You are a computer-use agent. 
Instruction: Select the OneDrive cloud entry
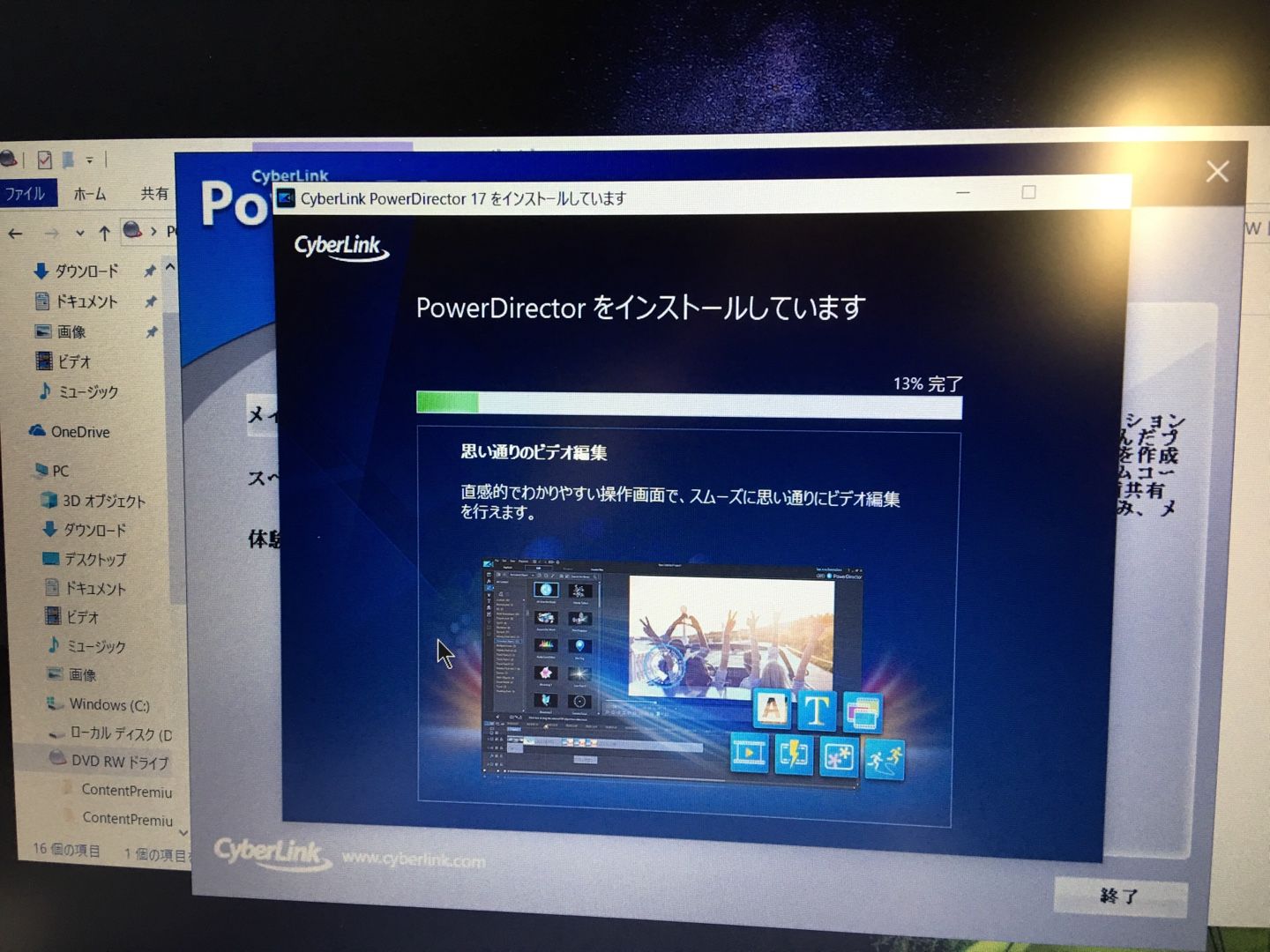click(x=70, y=432)
